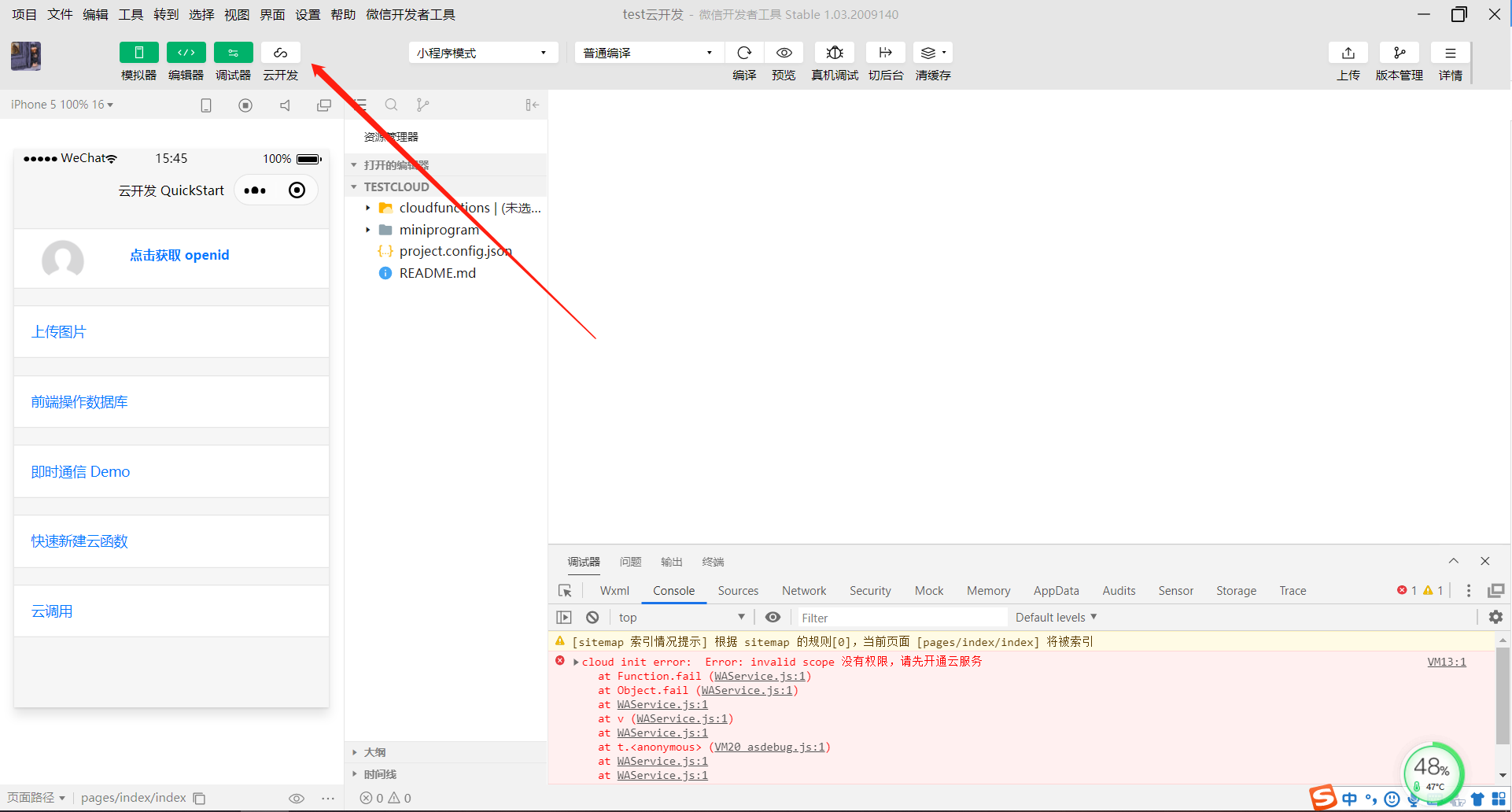
Task: Click the console Filter input field
Action: coord(902,618)
